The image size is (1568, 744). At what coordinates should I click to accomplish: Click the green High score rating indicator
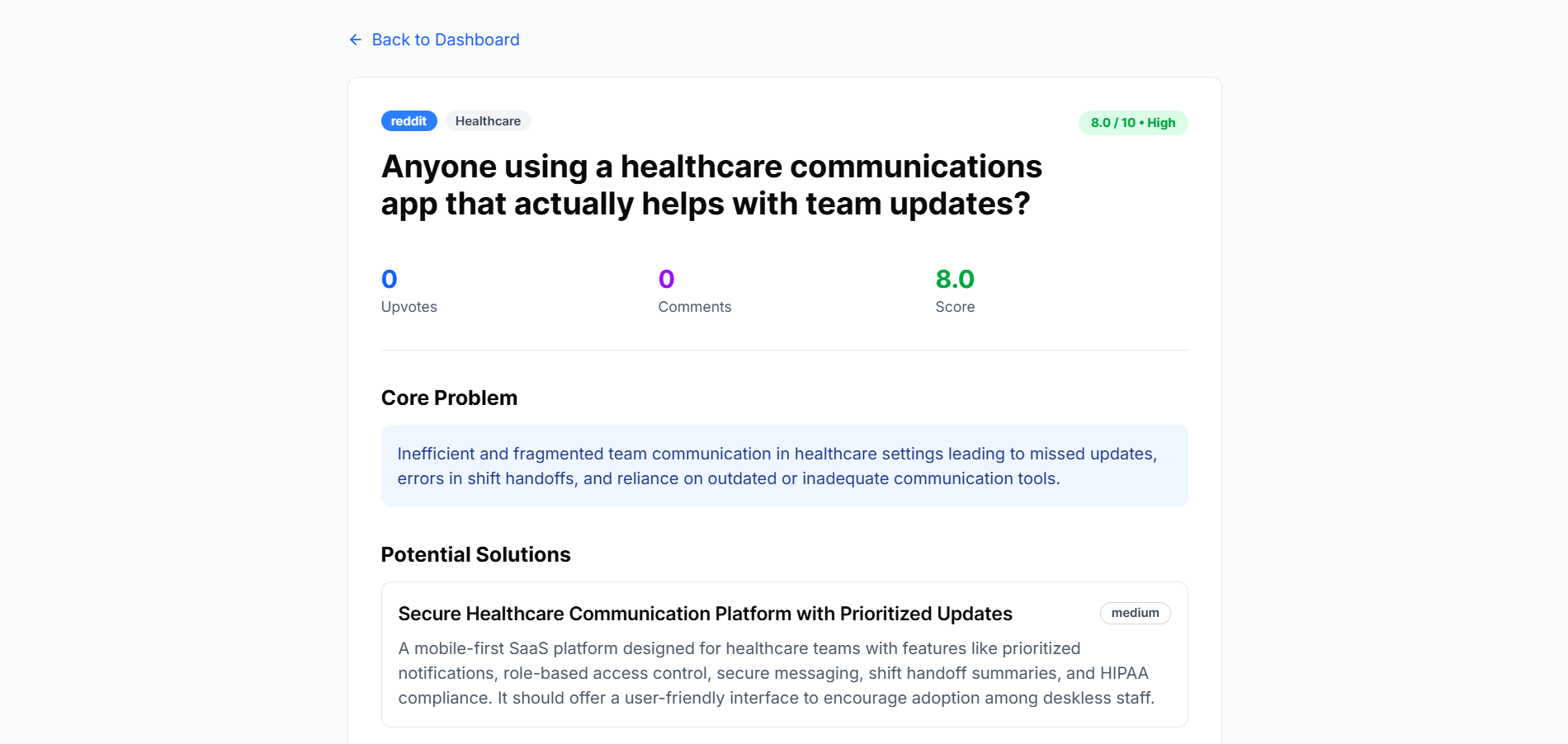(x=1132, y=122)
